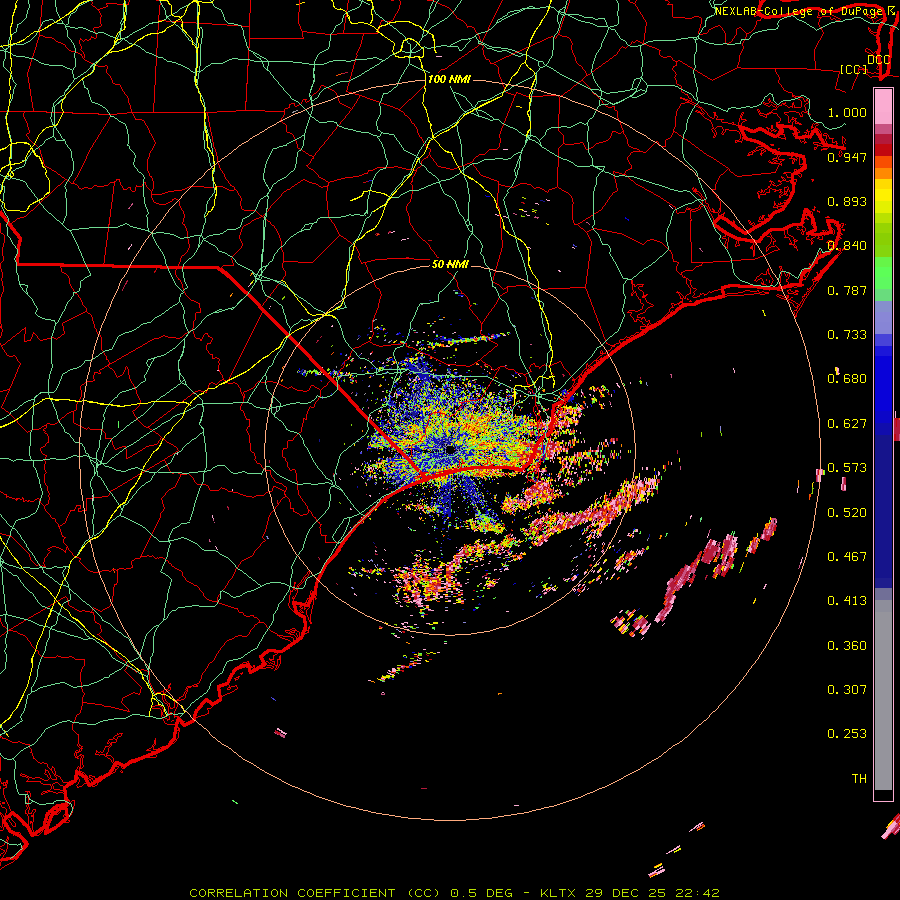Click the 0.947 color scale value

pos(847,157)
